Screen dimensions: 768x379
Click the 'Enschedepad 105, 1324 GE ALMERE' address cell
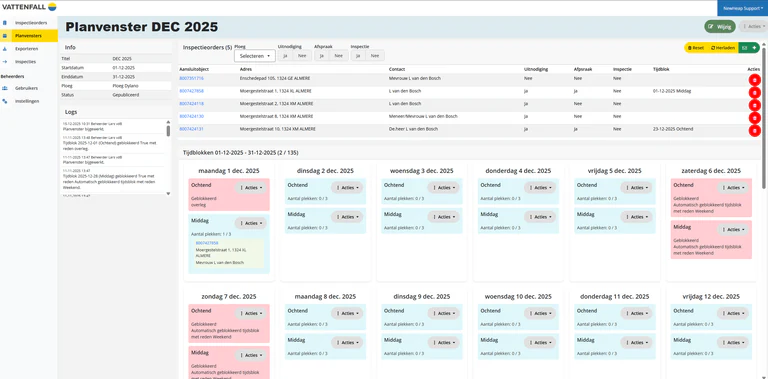(x=275, y=78)
